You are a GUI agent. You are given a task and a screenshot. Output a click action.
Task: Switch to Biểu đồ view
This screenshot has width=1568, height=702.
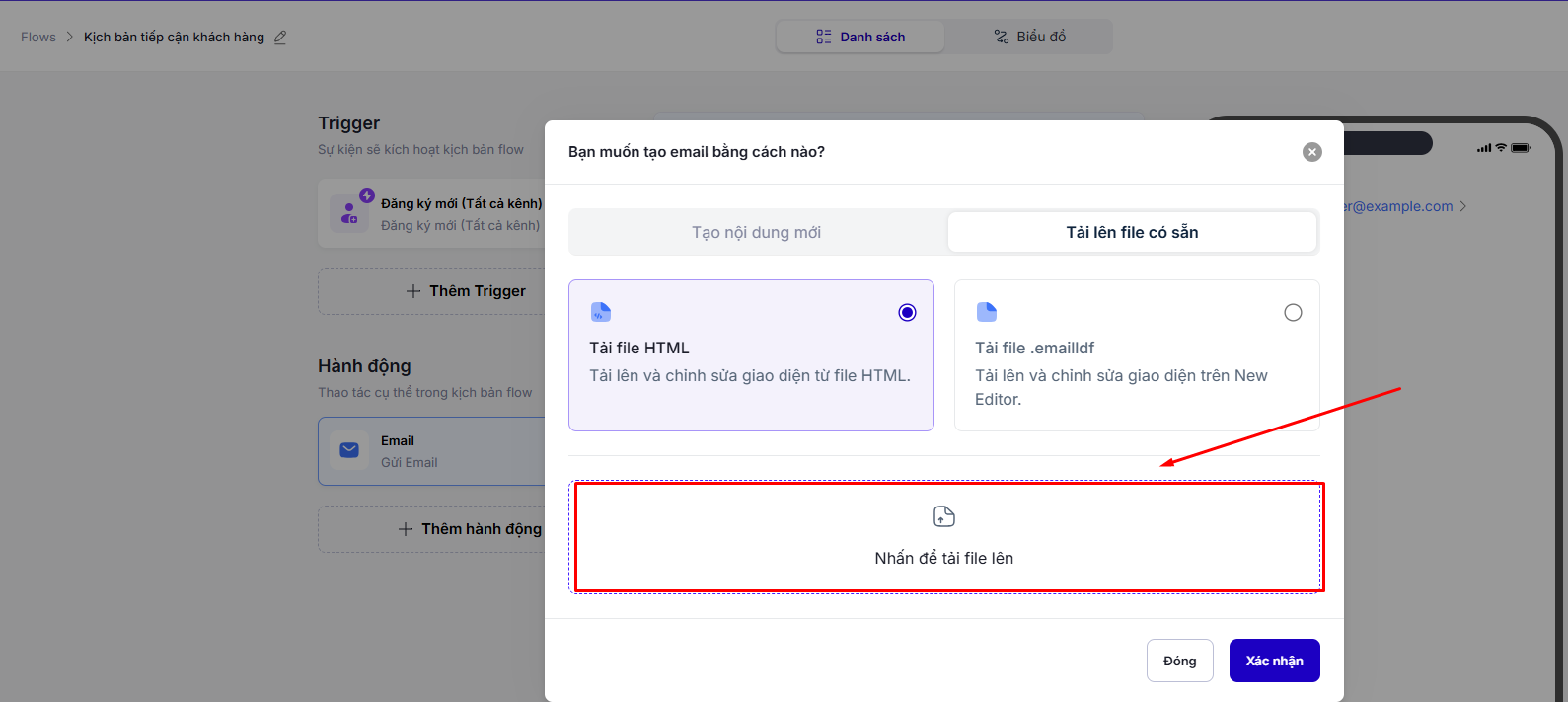[1029, 38]
